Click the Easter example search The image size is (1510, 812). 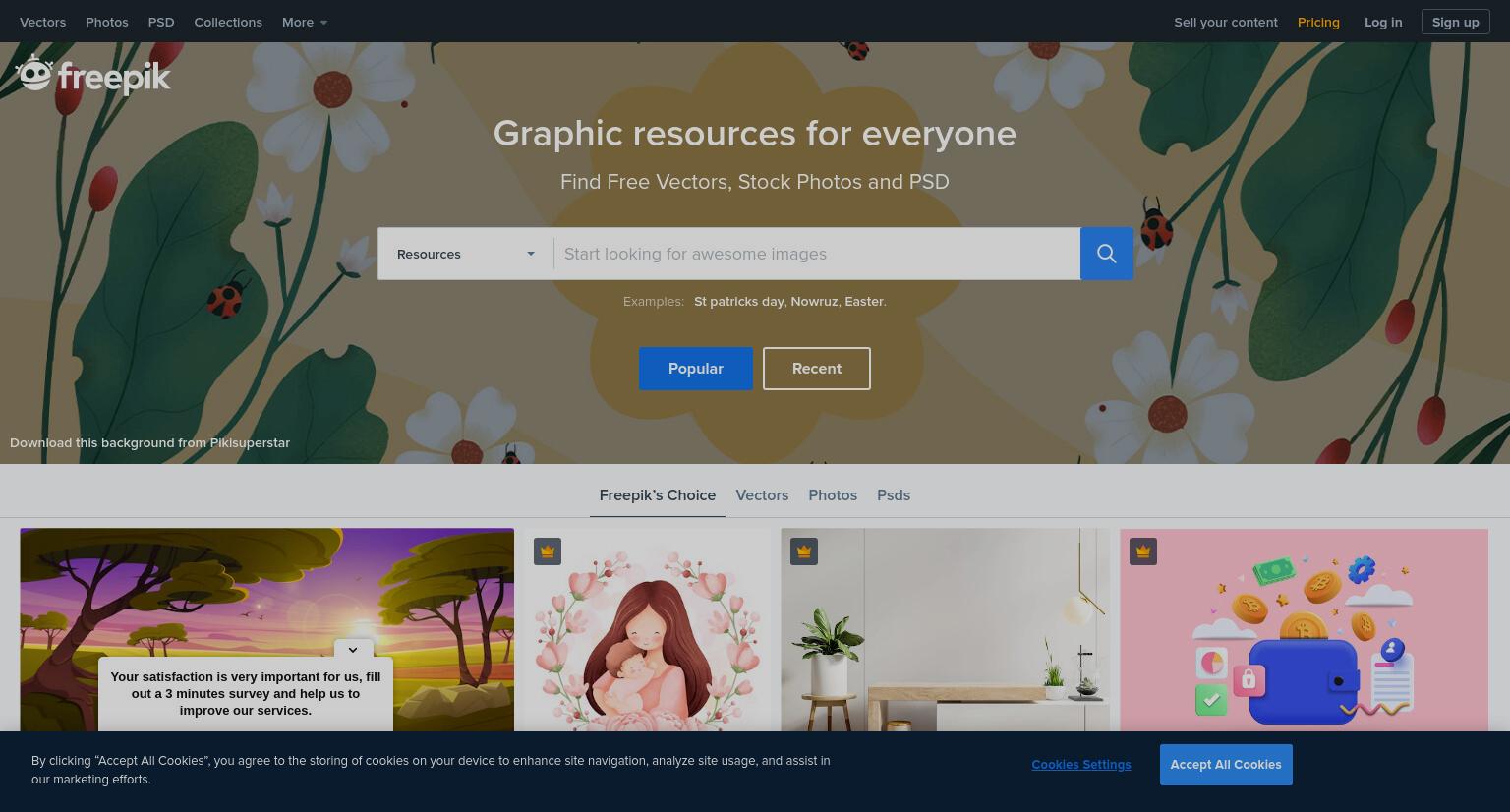tap(864, 302)
